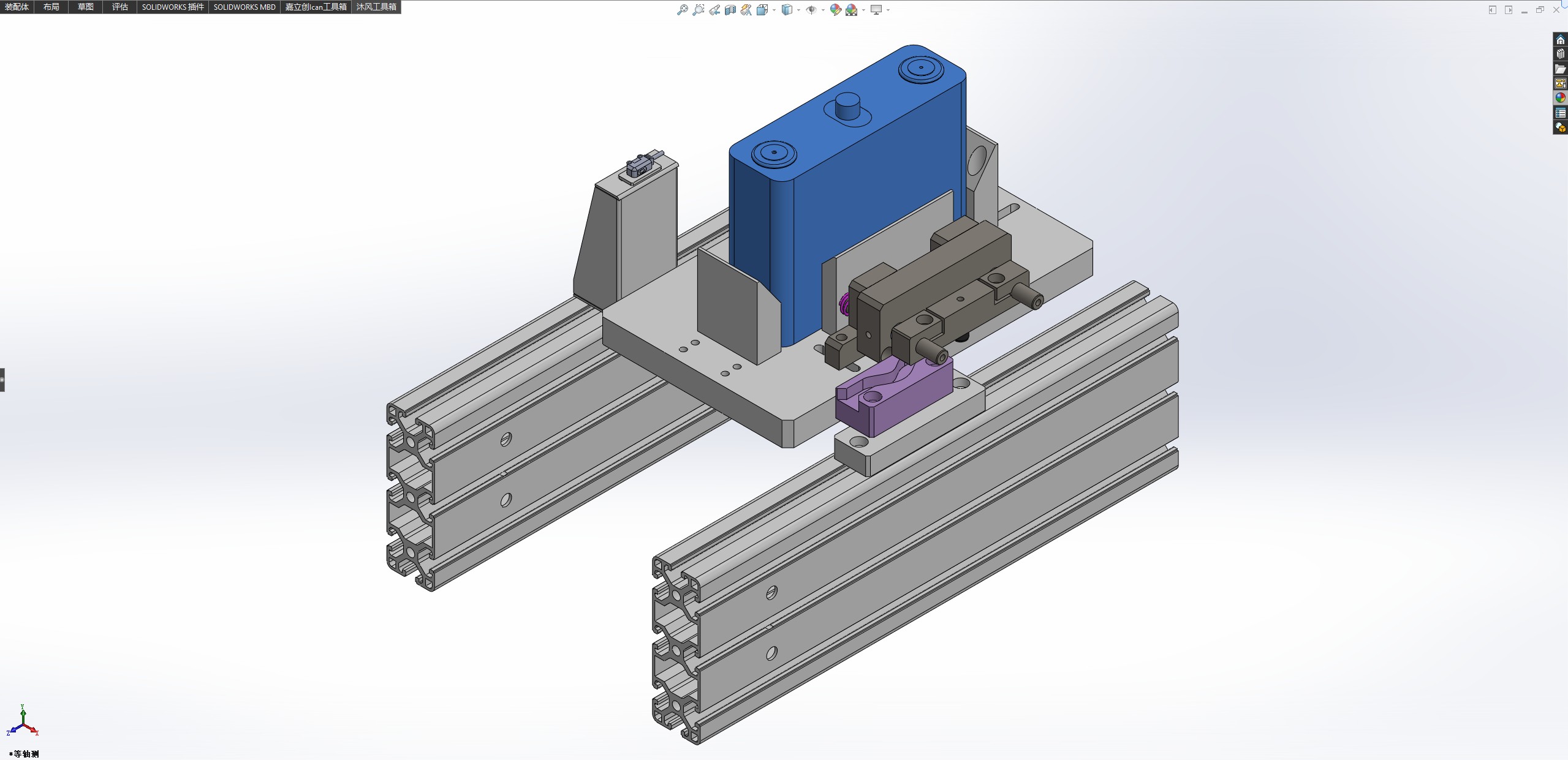Open the 评估 tab

pyautogui.click(x=120, y=7)
